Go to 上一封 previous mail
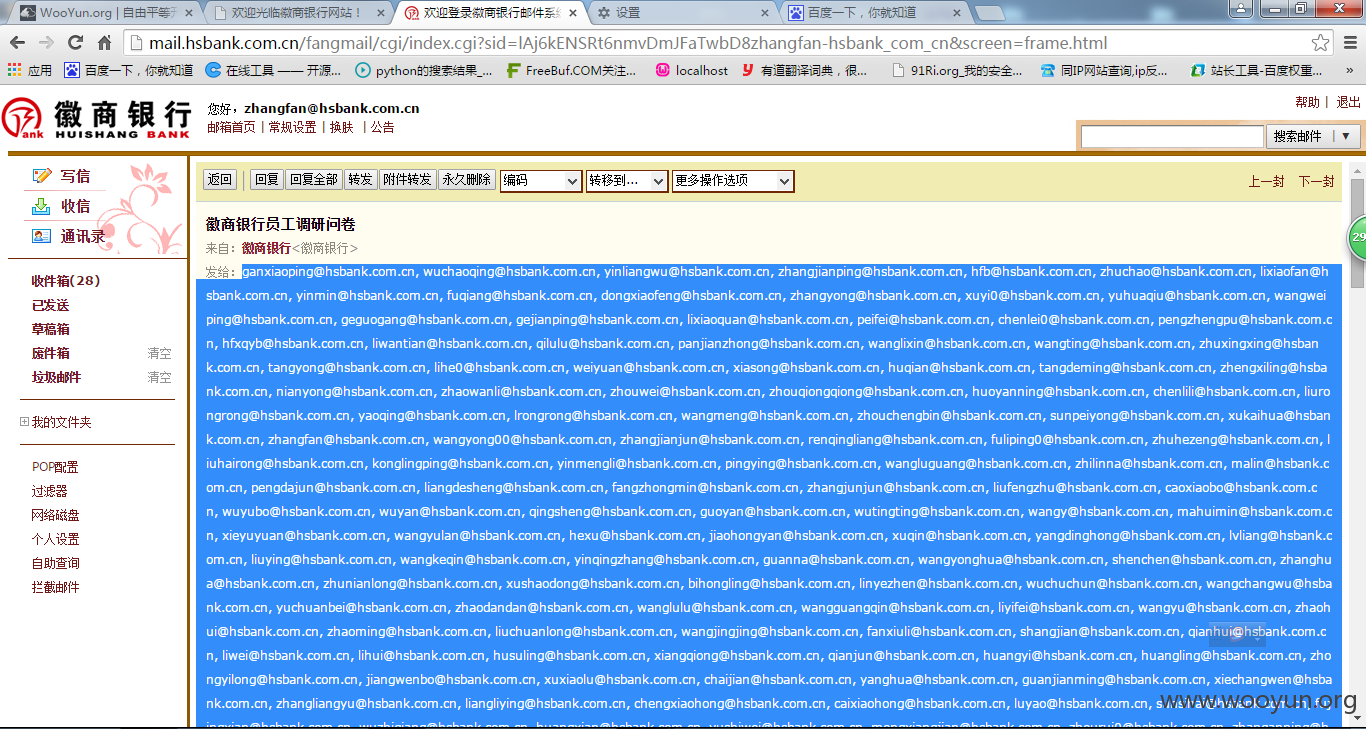This screenshot has width=1366, height=729. [x=1266, y=181]
